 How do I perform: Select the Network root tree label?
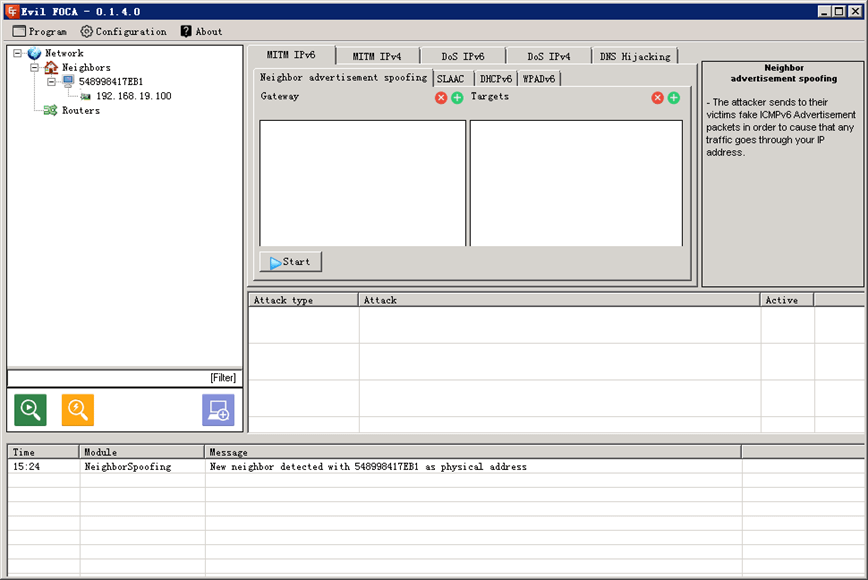[x=64, y=53]
